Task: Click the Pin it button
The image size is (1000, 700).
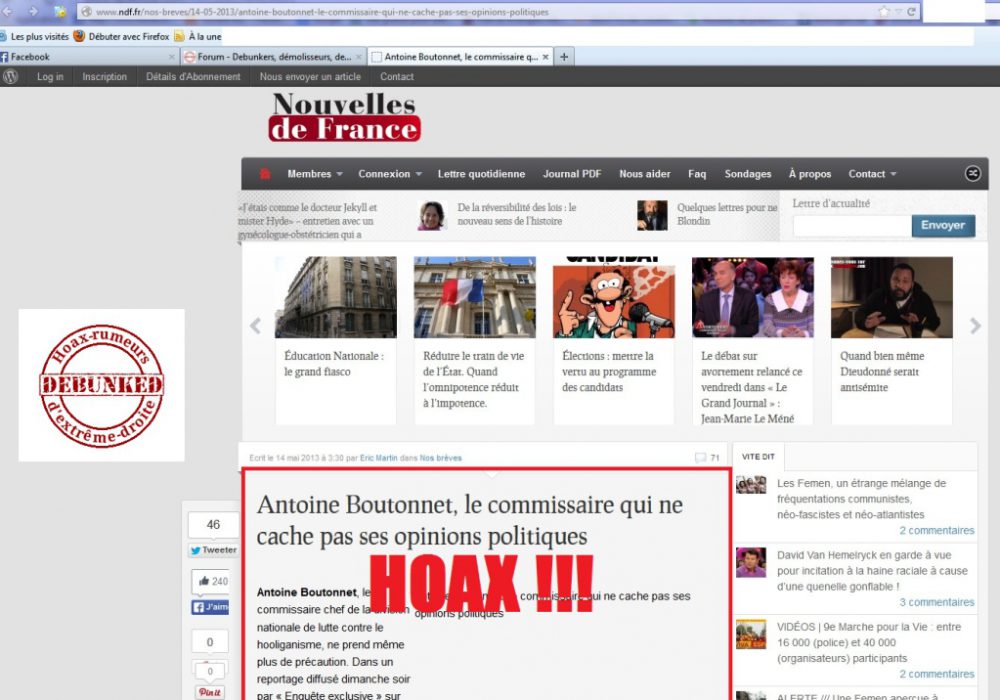Action: pos(210,692)
